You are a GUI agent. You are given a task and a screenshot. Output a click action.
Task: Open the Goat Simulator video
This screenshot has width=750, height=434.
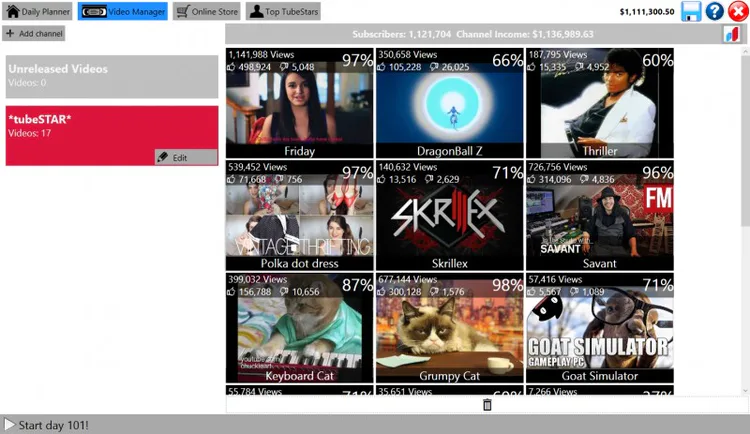point(600,328)
